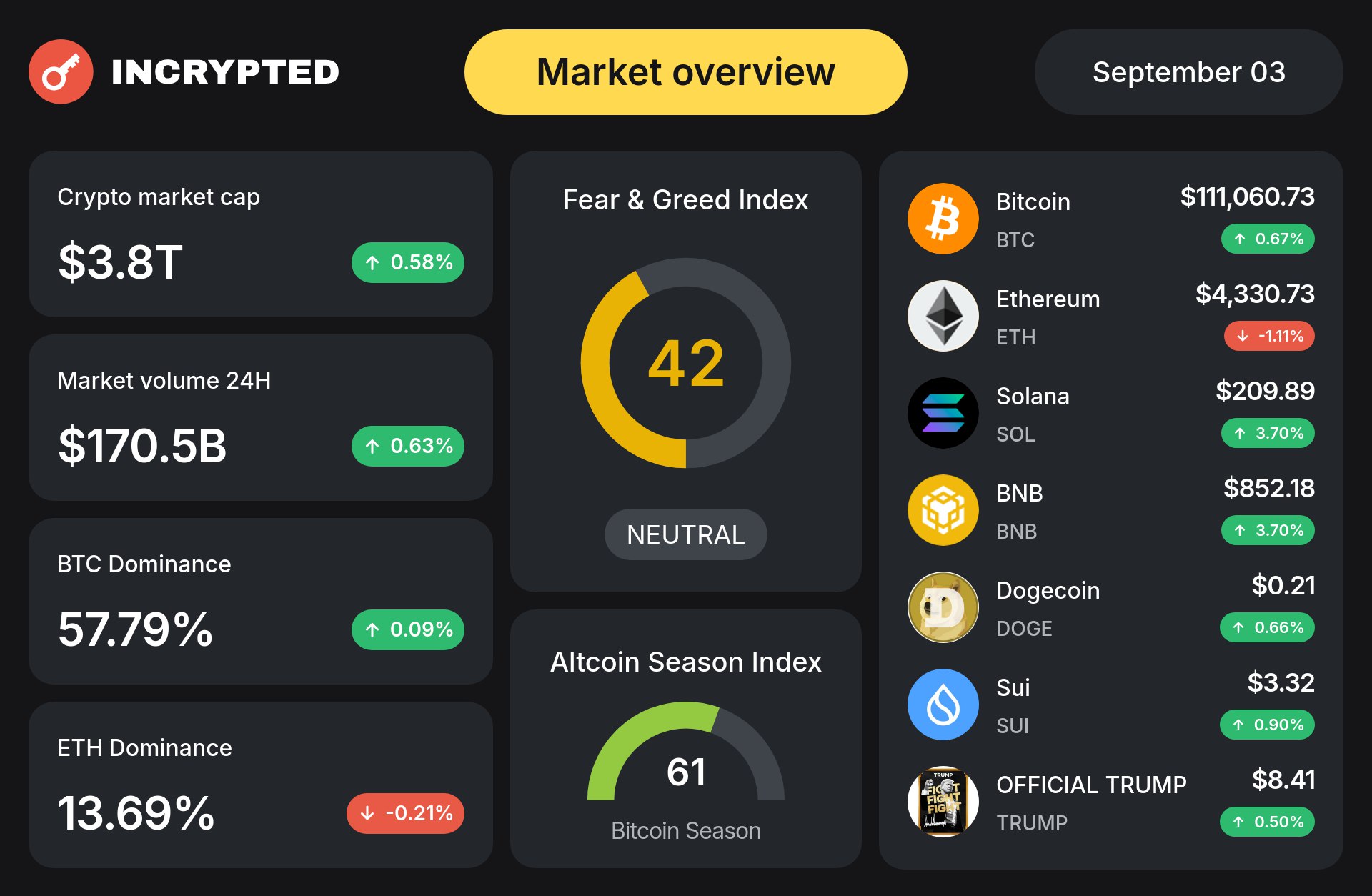Image resolution: width=1372 pixels, height=896 pixels.
Task: Select the Bitcoin coin icon
Action: click(943, 219)
